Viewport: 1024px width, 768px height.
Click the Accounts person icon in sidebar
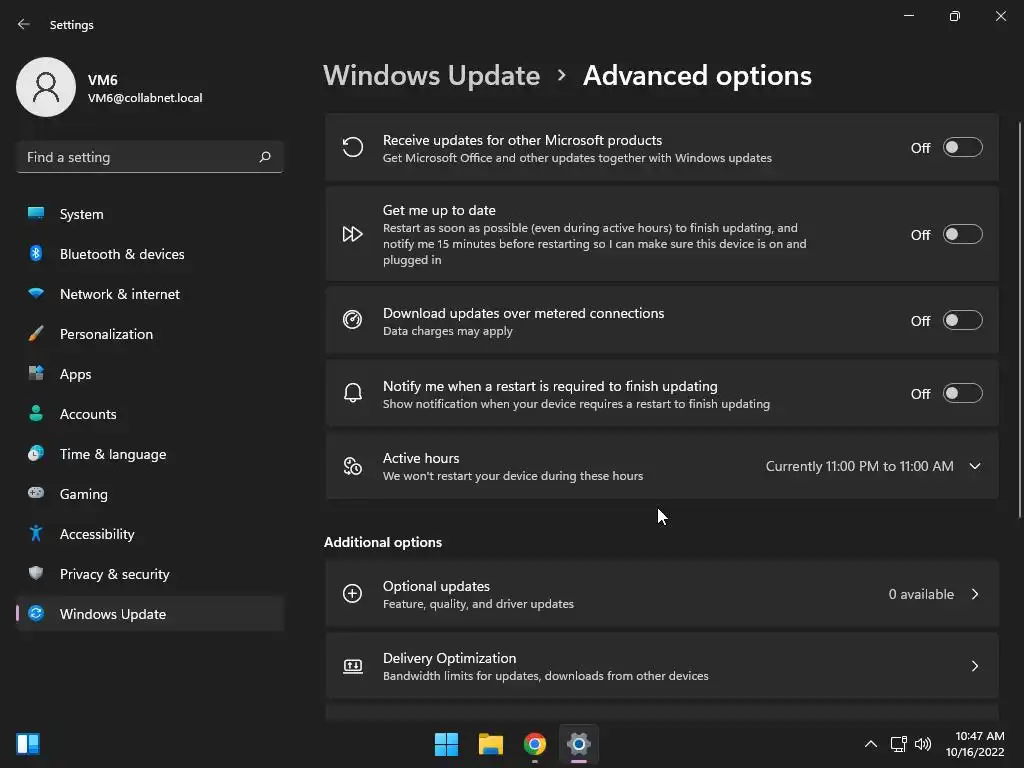point(36,413)
